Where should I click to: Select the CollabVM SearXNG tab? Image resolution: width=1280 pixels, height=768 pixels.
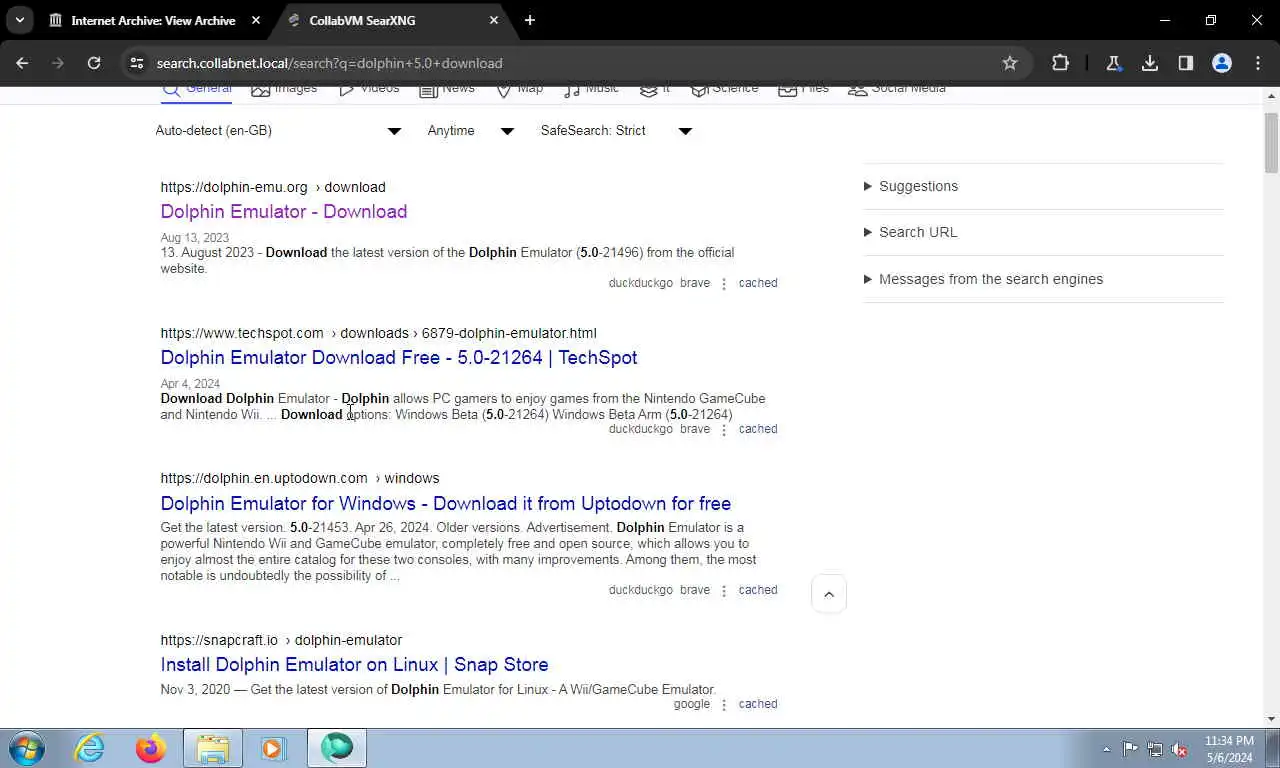click(x=362, y=20)
